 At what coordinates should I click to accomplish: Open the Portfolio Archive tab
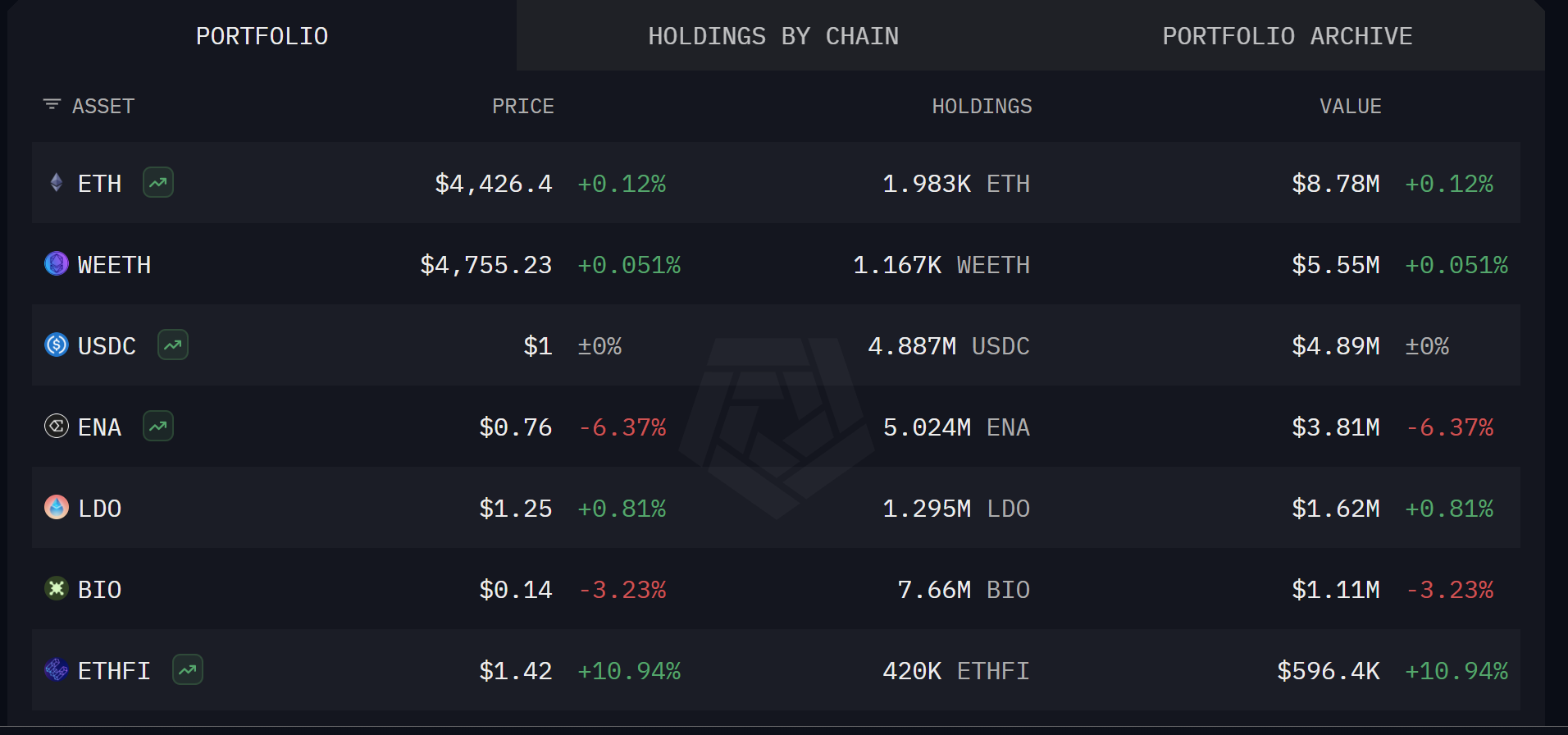click(1287, 36)
